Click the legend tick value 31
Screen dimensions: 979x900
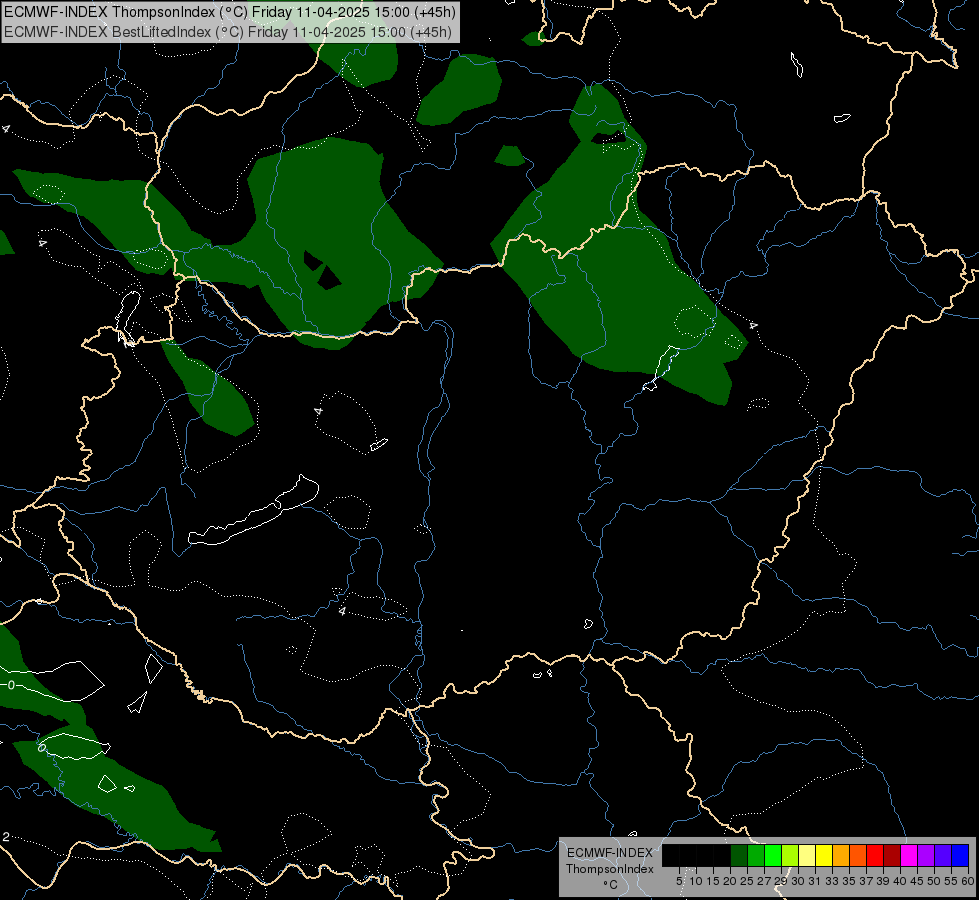click(815, 881)
